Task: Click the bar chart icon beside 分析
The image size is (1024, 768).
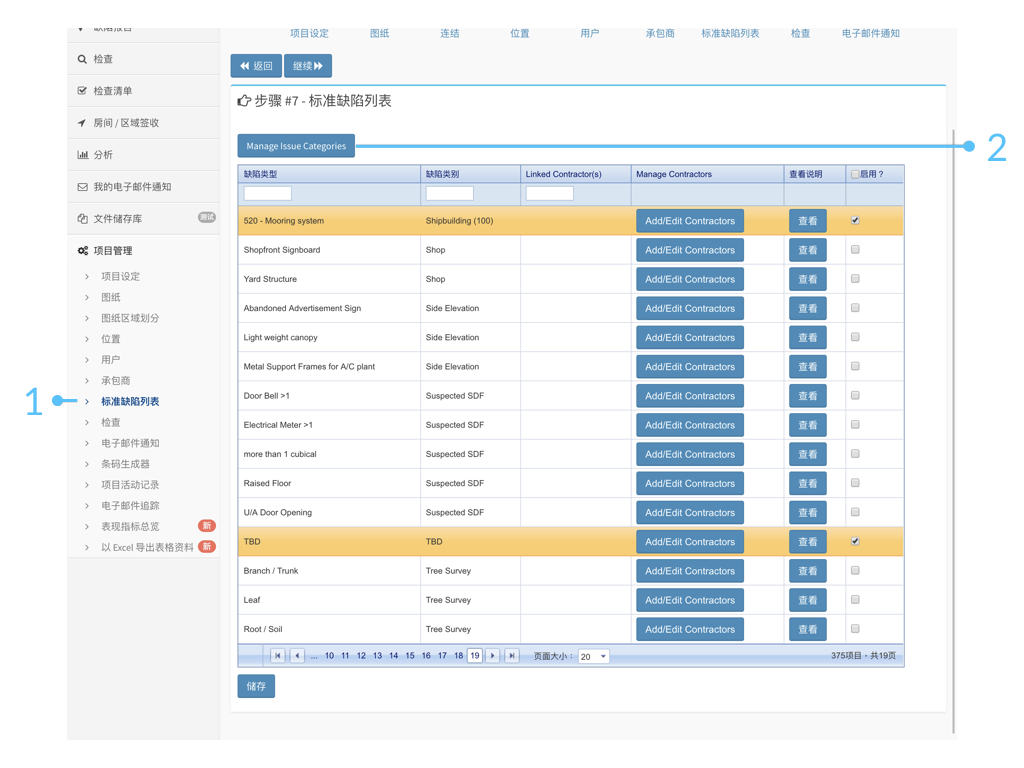Action: pos(82,155)
